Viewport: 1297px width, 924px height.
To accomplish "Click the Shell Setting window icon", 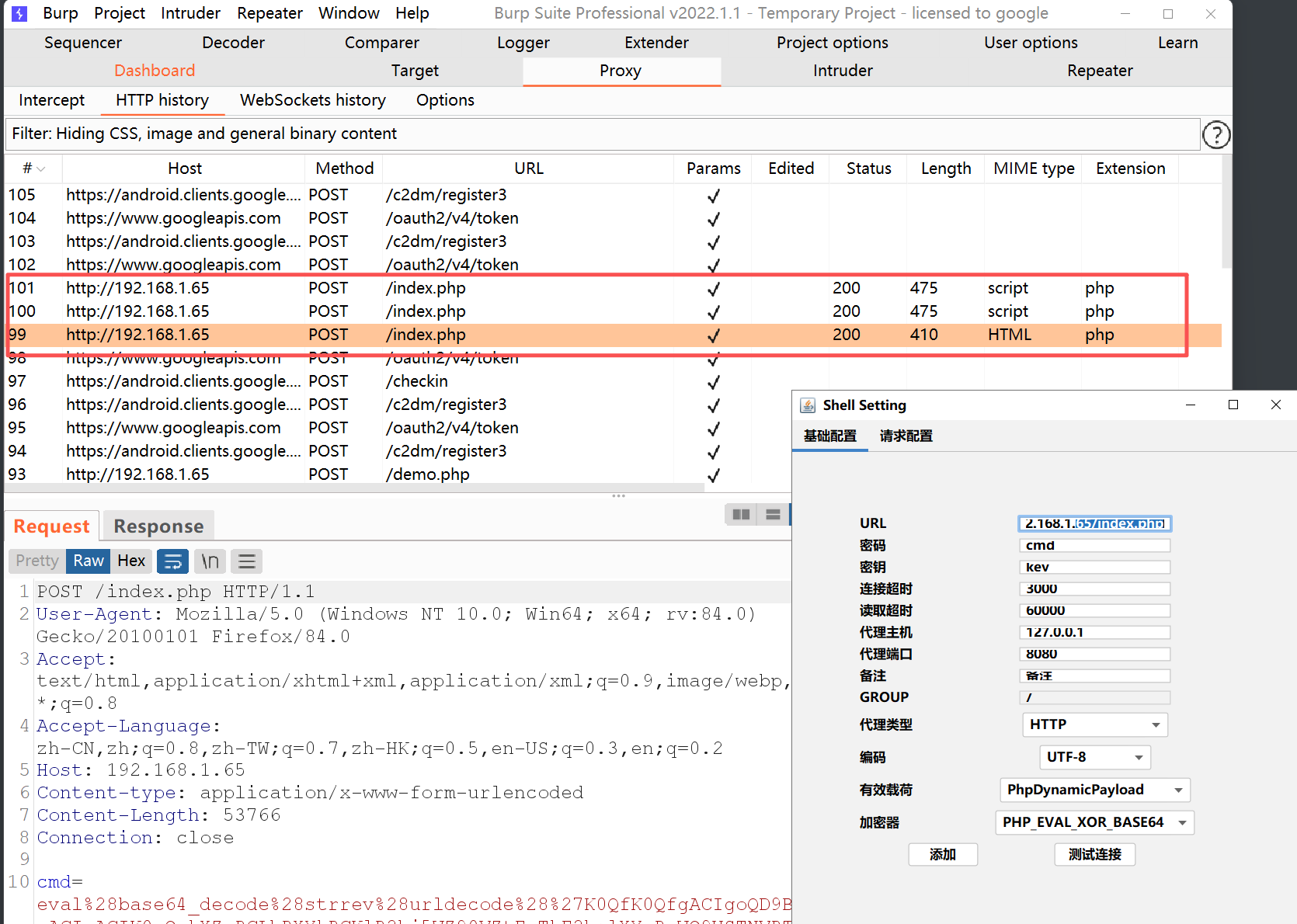I will coord(808,405).
